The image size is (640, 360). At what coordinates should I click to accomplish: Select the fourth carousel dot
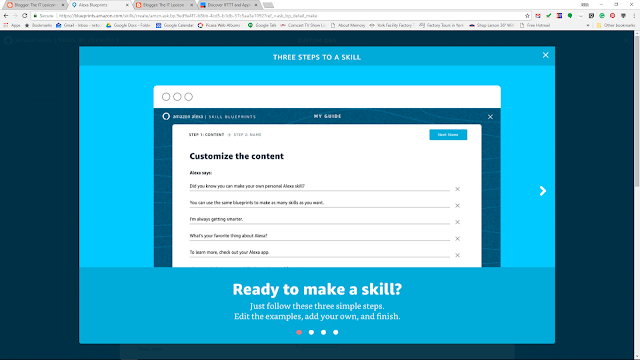pos(336,332)
